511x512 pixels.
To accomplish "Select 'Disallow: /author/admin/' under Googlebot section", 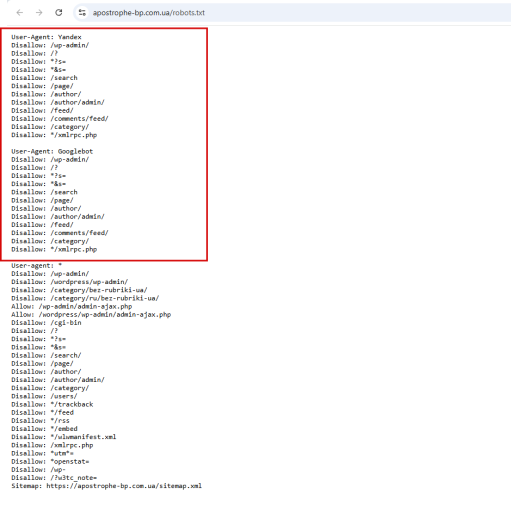I will 58,217.
